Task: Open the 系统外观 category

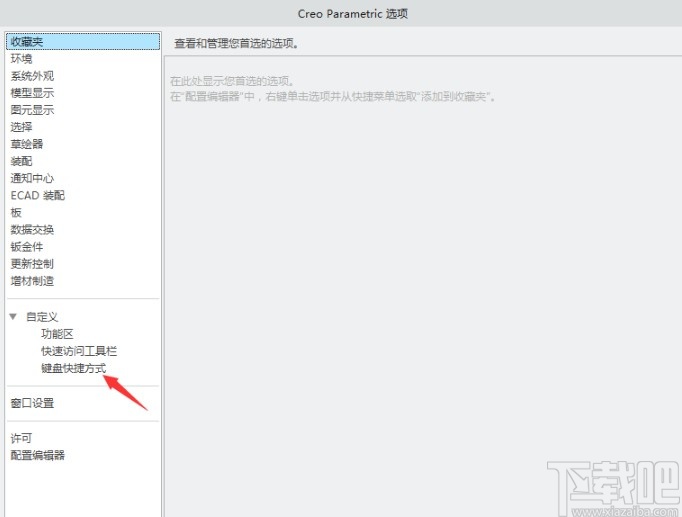Action: [x=32, y=76]
